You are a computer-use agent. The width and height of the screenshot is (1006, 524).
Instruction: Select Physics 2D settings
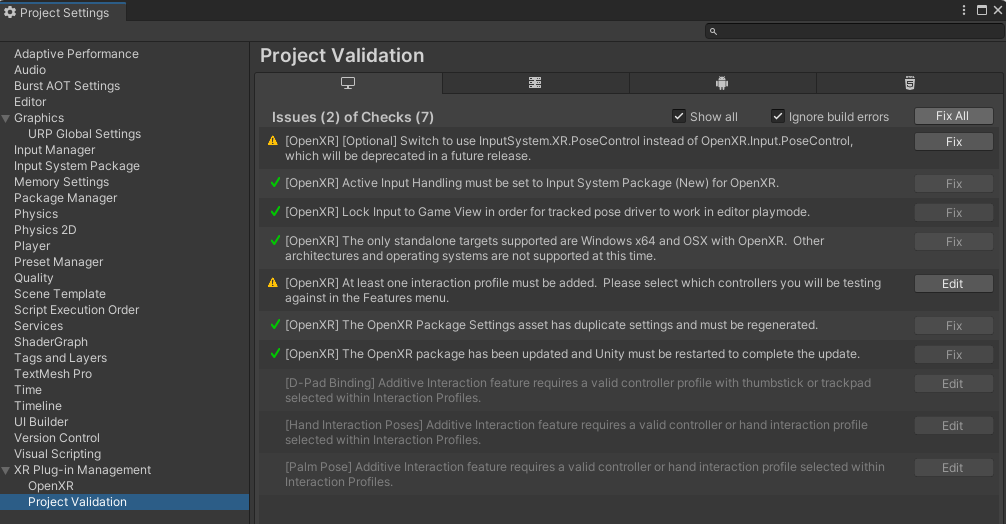(x=45, y=230)
